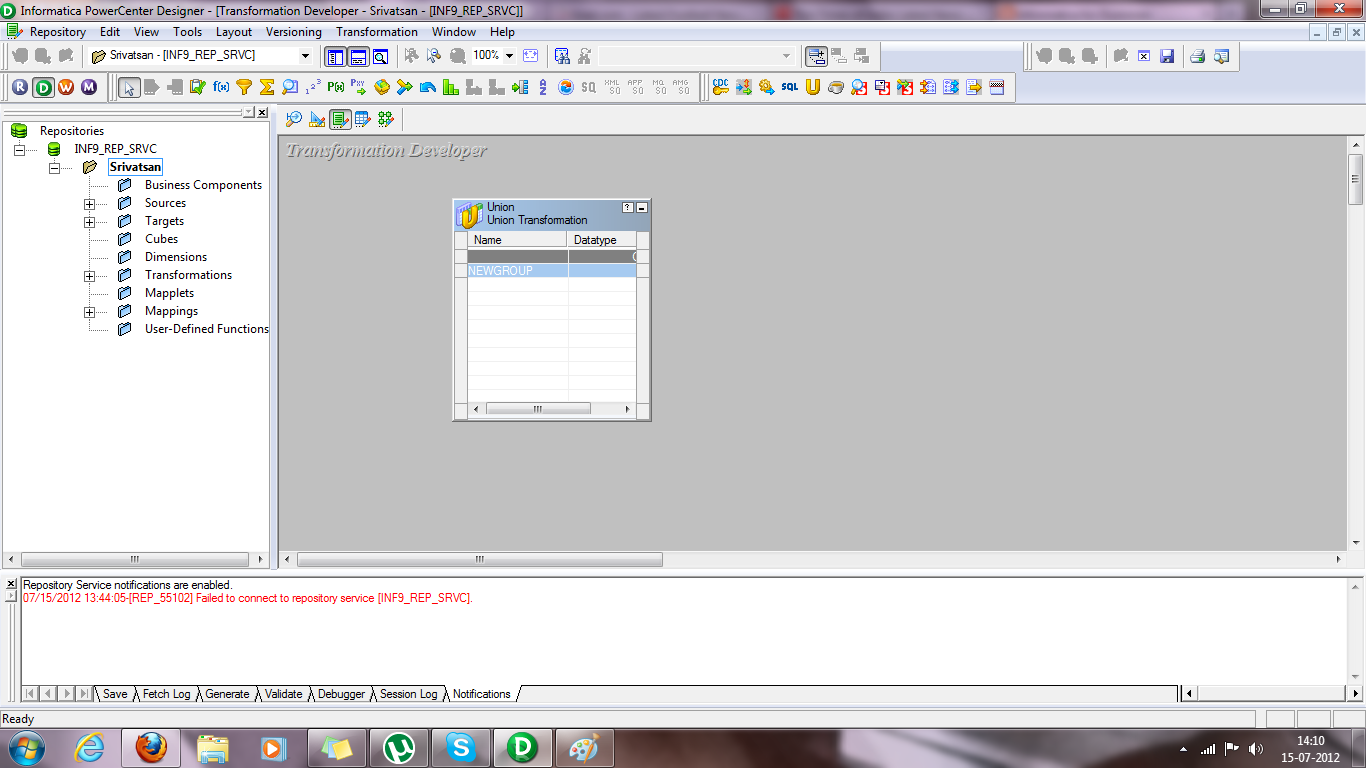Expand the Mappings node
This screenshot has height=768, width=1366.
click(x=89, y=311)
